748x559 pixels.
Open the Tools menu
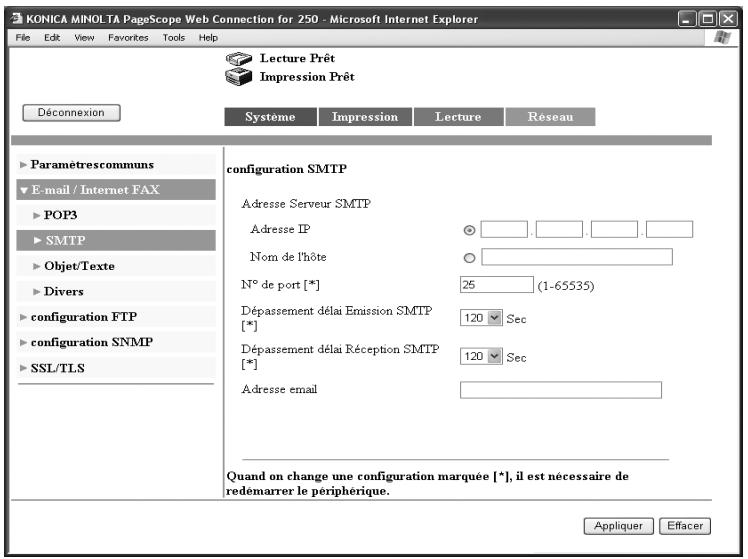coord(174,38)
